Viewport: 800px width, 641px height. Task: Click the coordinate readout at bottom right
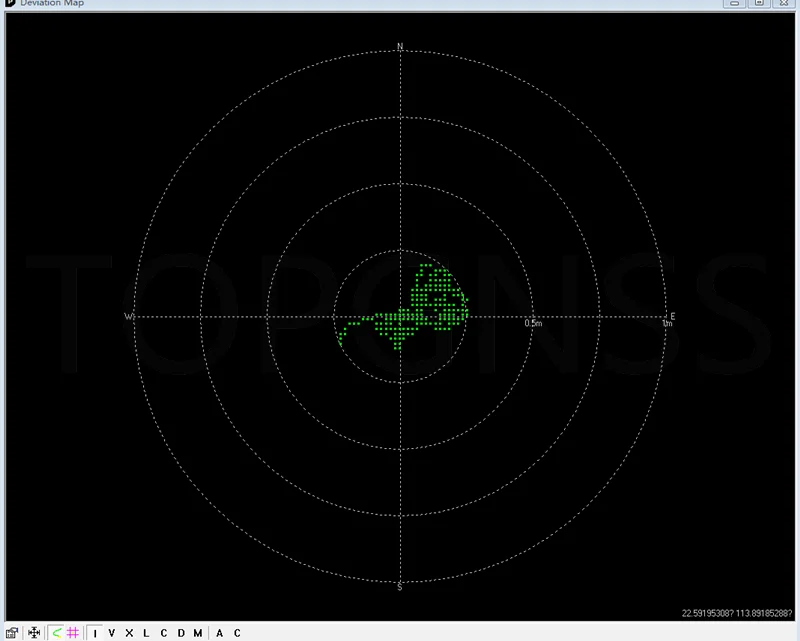(x=737, y=613)
